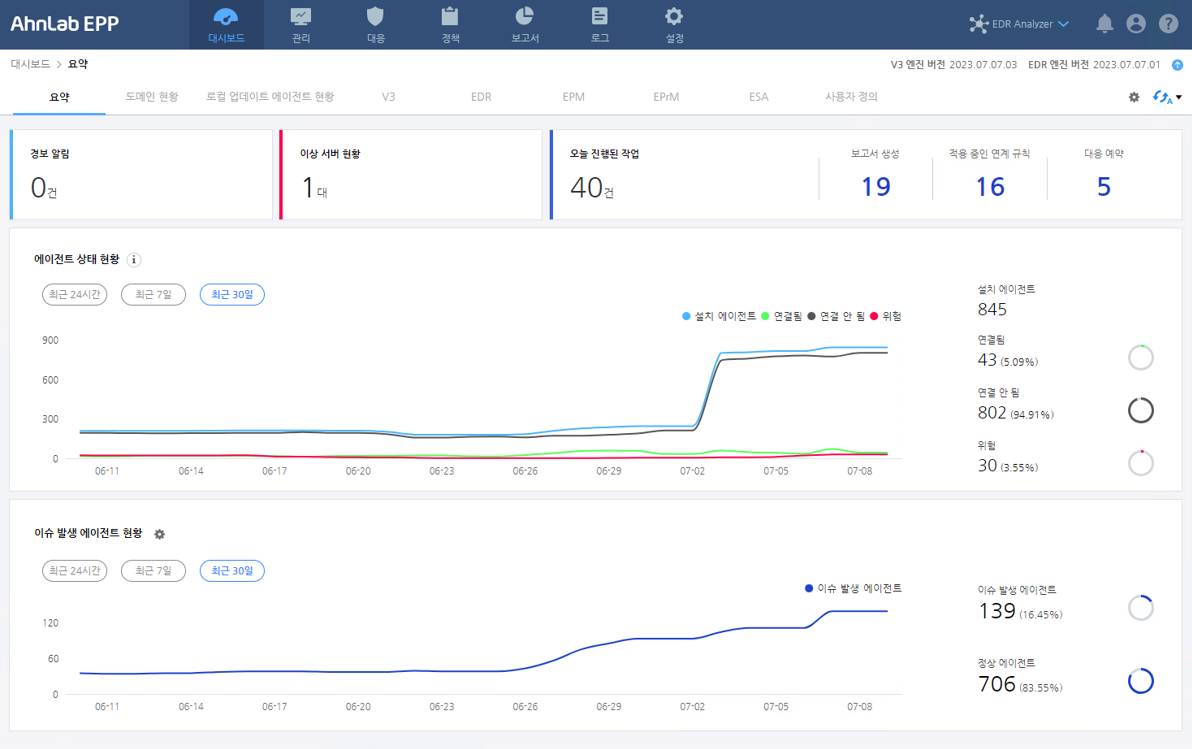Select 최근 7일 in agent status chart
This screenshot has height=749, width=1192.
pos(153,294)
